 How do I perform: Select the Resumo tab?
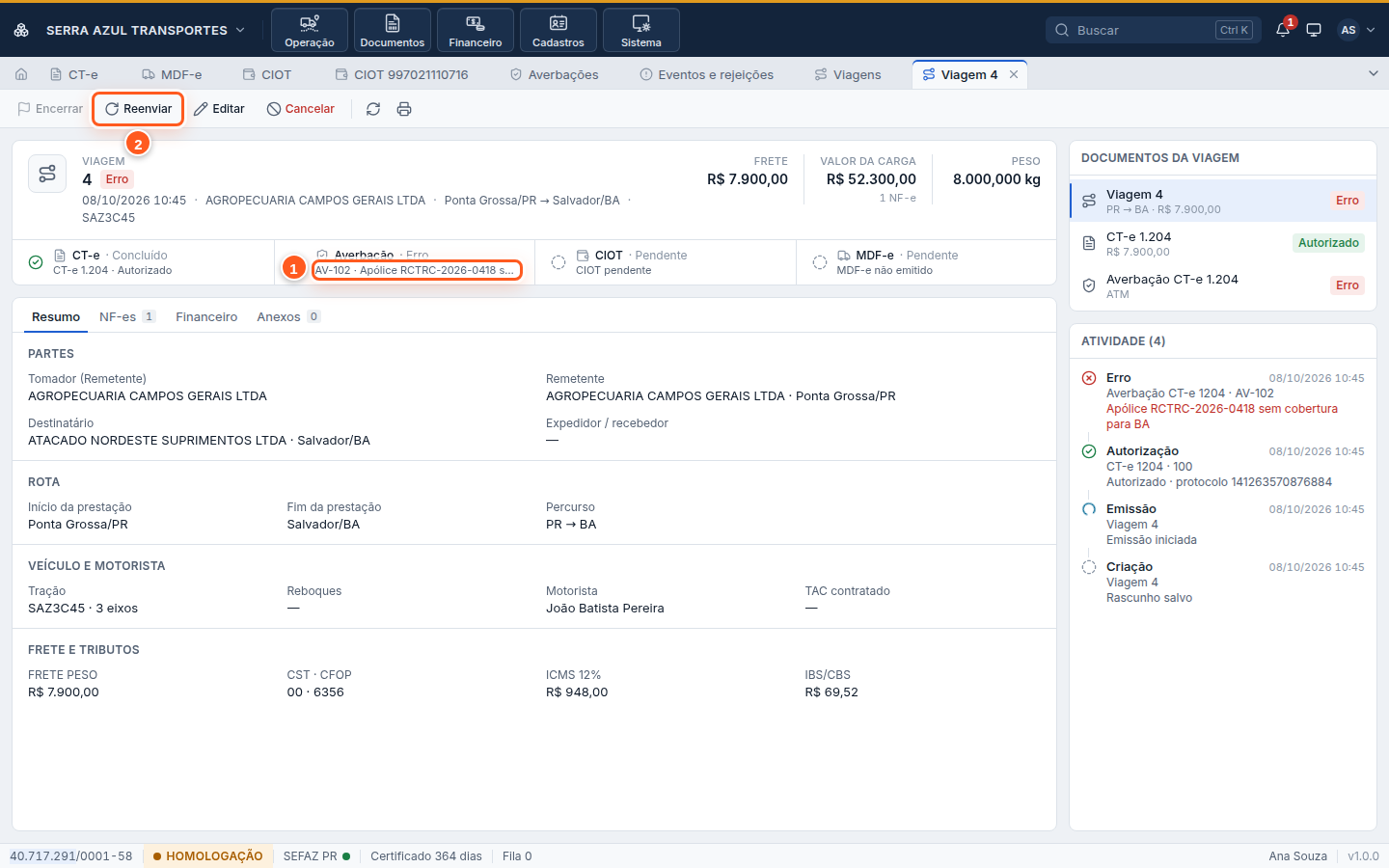click(56, 316)
